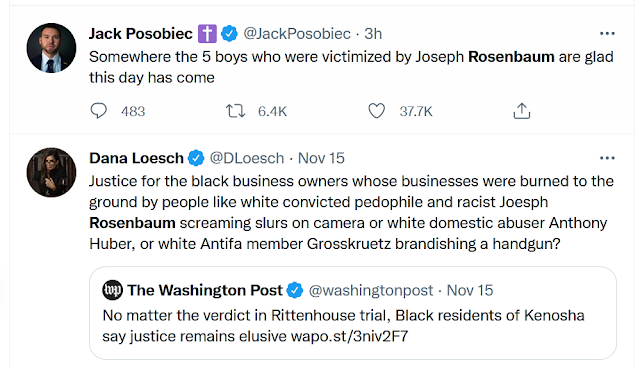Like Jack Posobiec's tweet
Viewport: 640px width, 368px height.
click(376, 111)
